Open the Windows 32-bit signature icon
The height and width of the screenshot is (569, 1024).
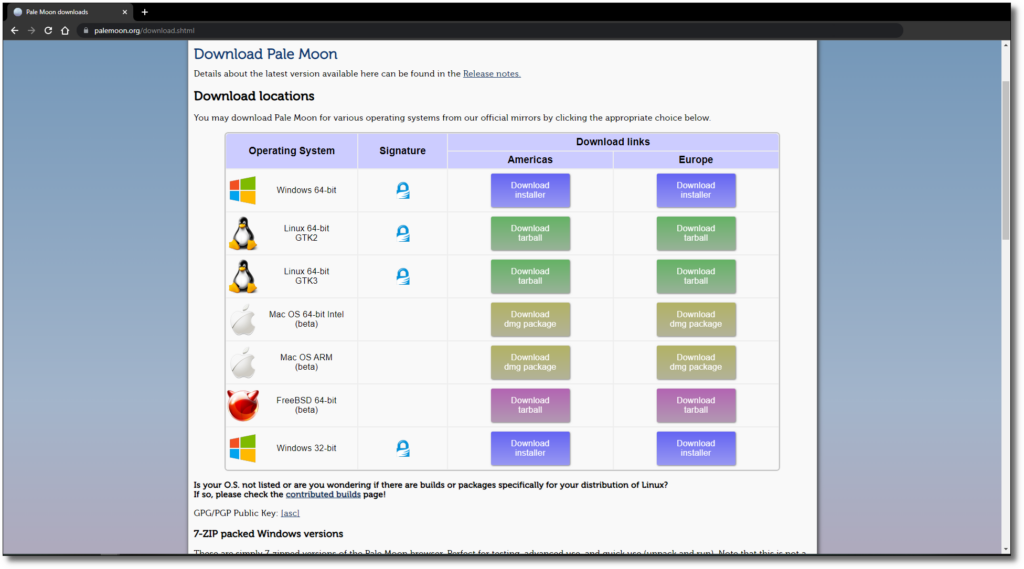tap(403, 448)
